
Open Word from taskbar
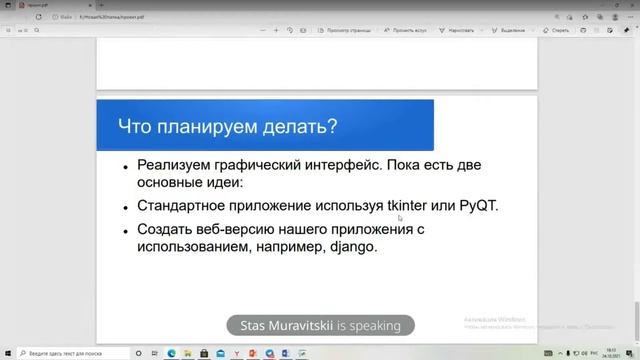point(286,353)
